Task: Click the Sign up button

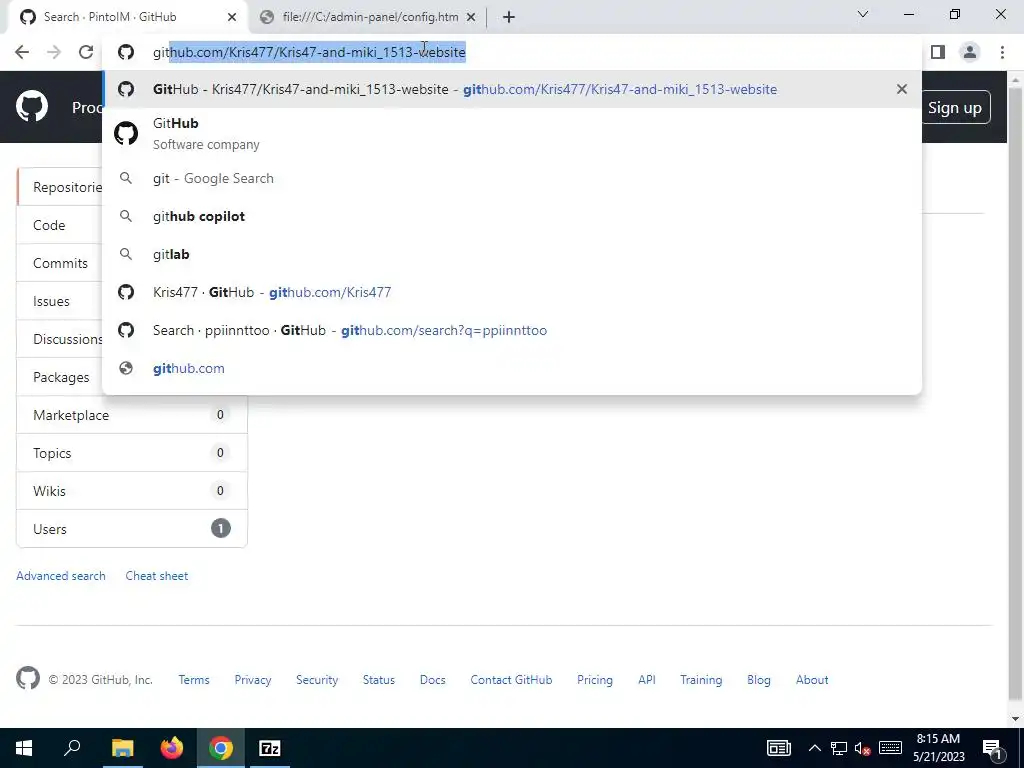Action: tap(954, 108)
